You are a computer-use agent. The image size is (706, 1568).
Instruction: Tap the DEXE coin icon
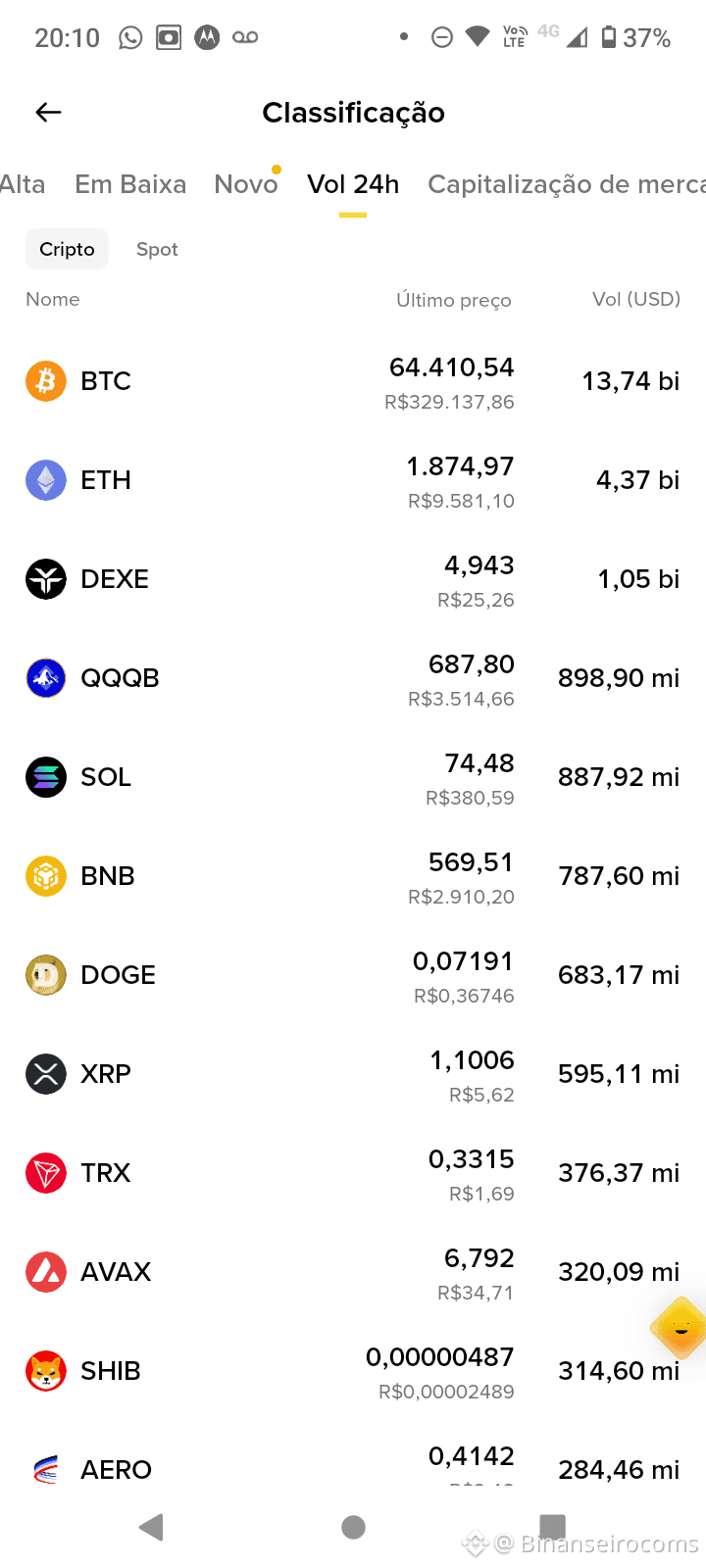tap(46, 579)
